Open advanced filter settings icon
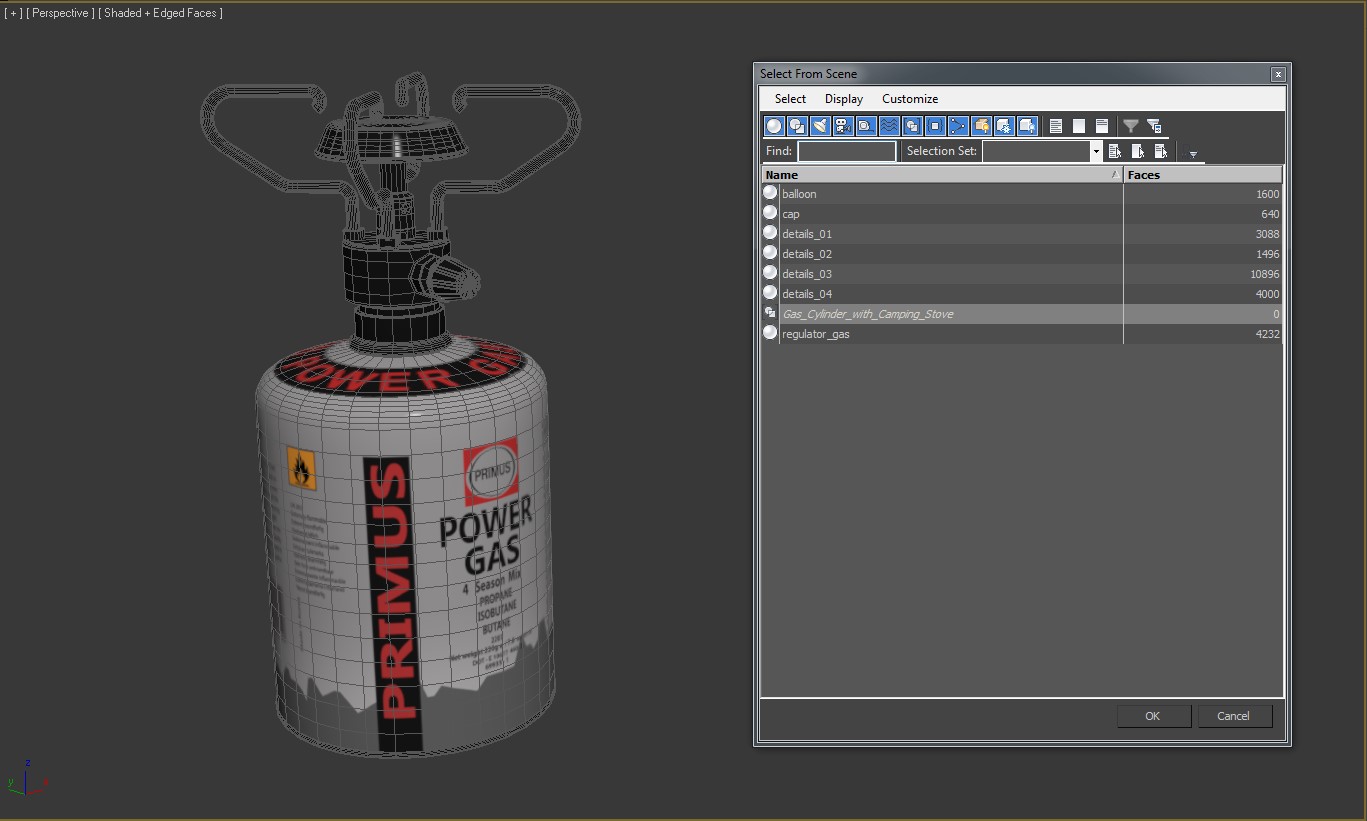The width and height of the screenshot is (1367, 821). (1154, 126)
